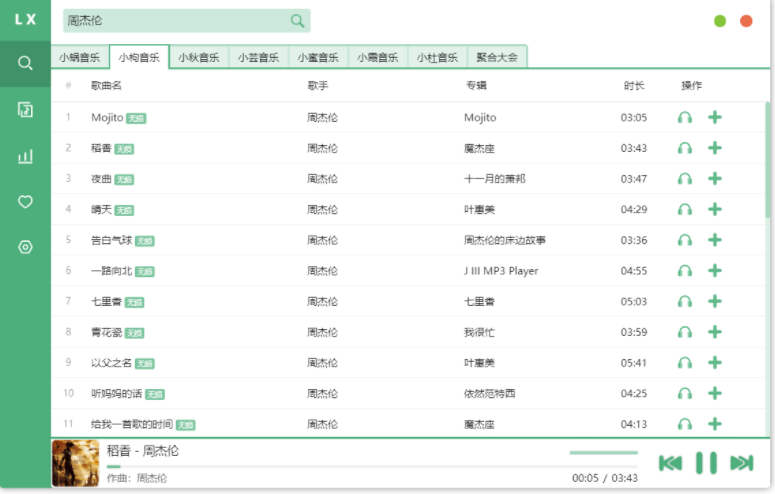Switch to the 聚合大会 tab
The height and width of the screenshot is (494, 775).
point(497,58)
